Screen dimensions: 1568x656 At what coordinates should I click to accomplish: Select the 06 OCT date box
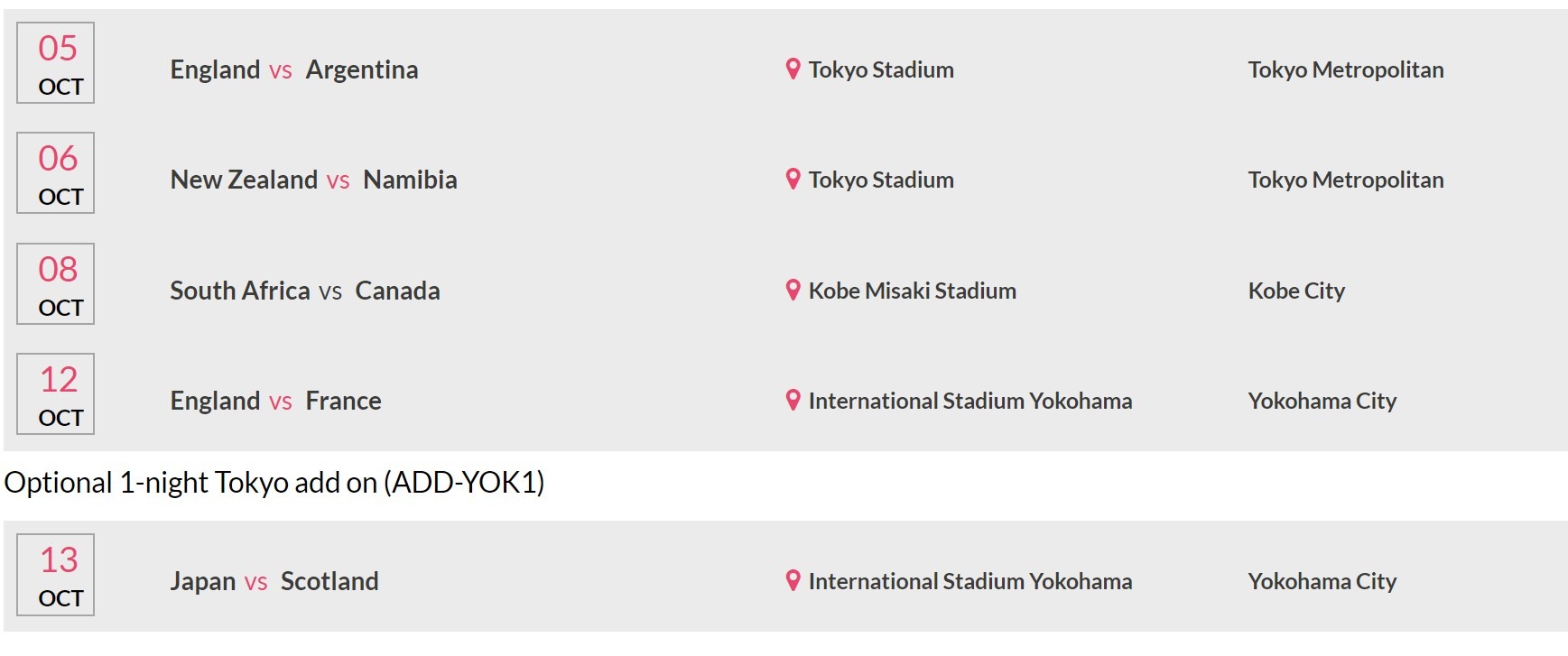point(56,173)
